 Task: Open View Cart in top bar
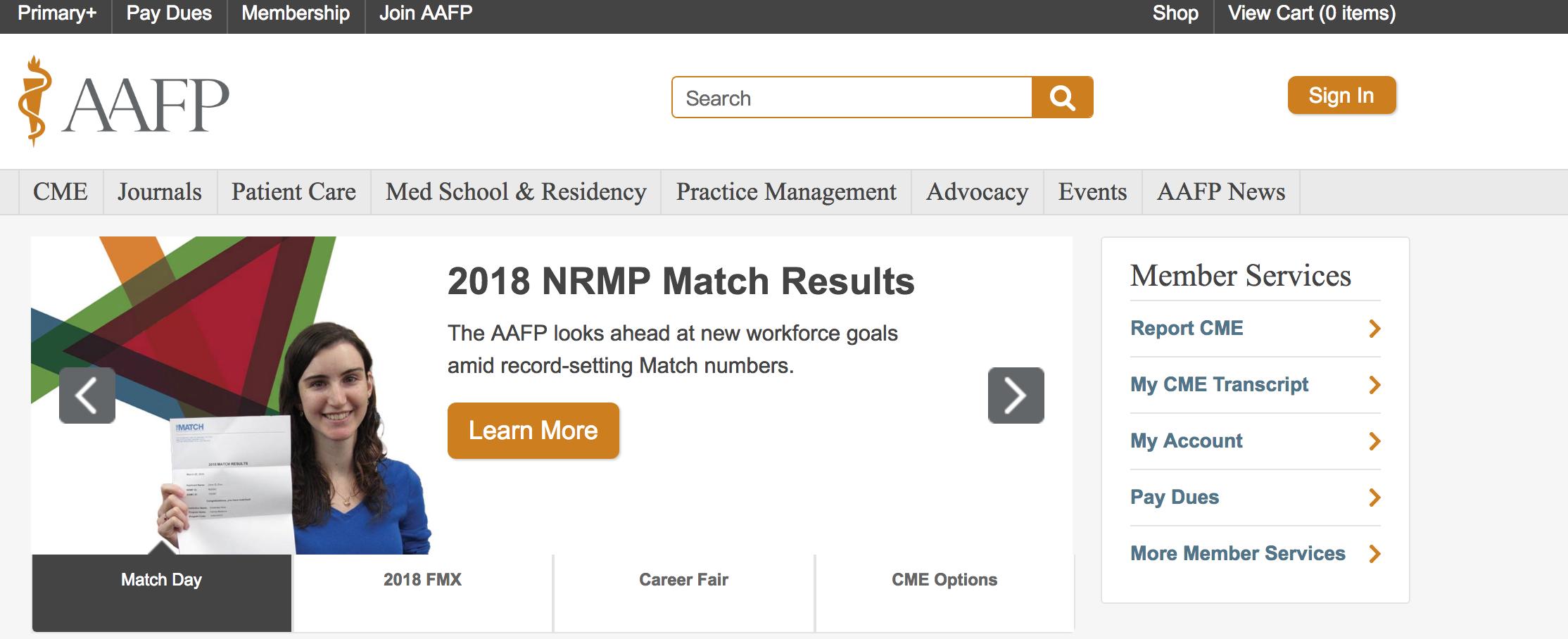pyautogui.click(x=1311, y=13)
